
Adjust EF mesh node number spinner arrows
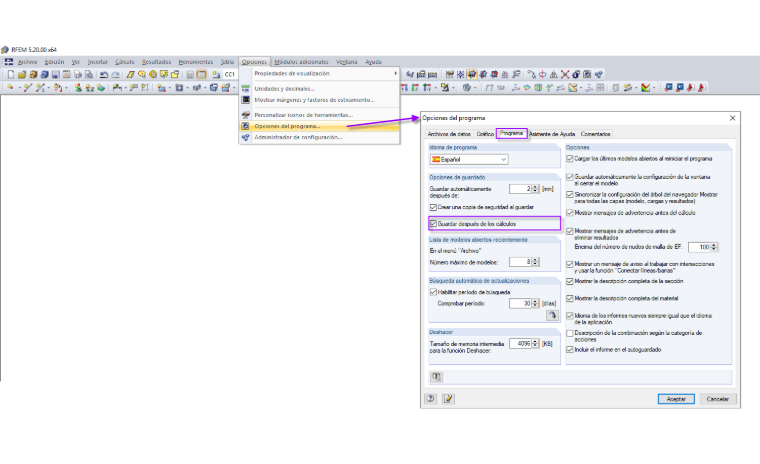click(713, 247)
